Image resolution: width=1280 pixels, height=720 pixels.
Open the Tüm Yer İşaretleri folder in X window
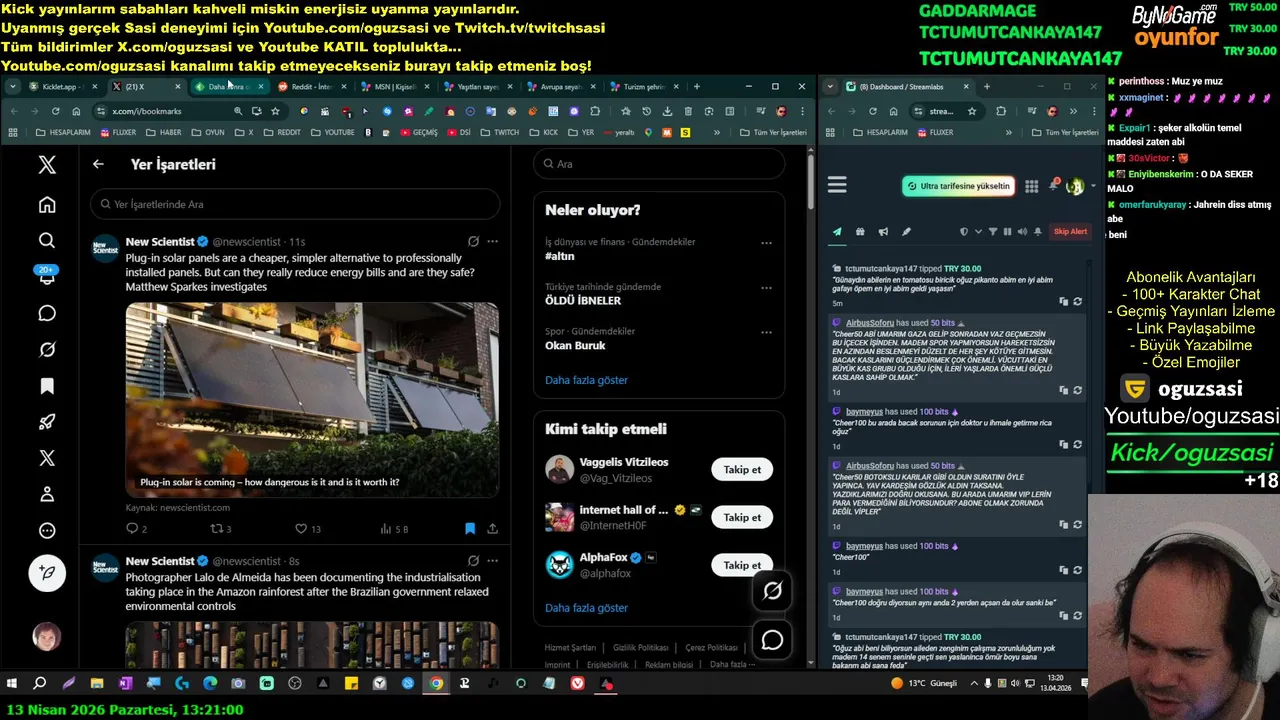click(773, 132)
